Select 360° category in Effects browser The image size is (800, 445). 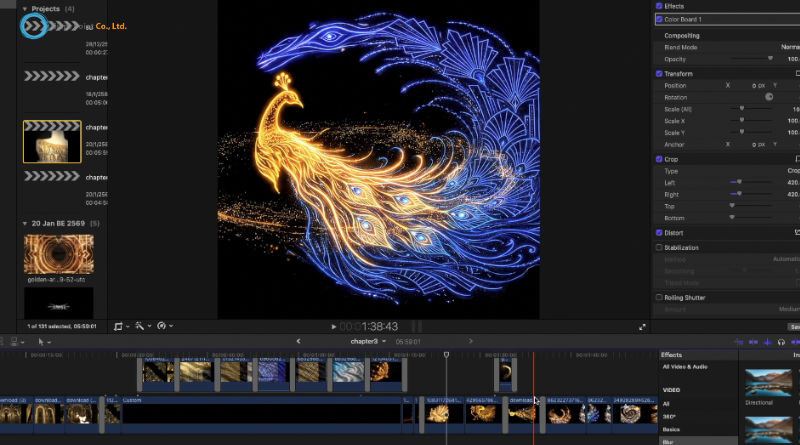pyautogui.click(x=672, y=416)
